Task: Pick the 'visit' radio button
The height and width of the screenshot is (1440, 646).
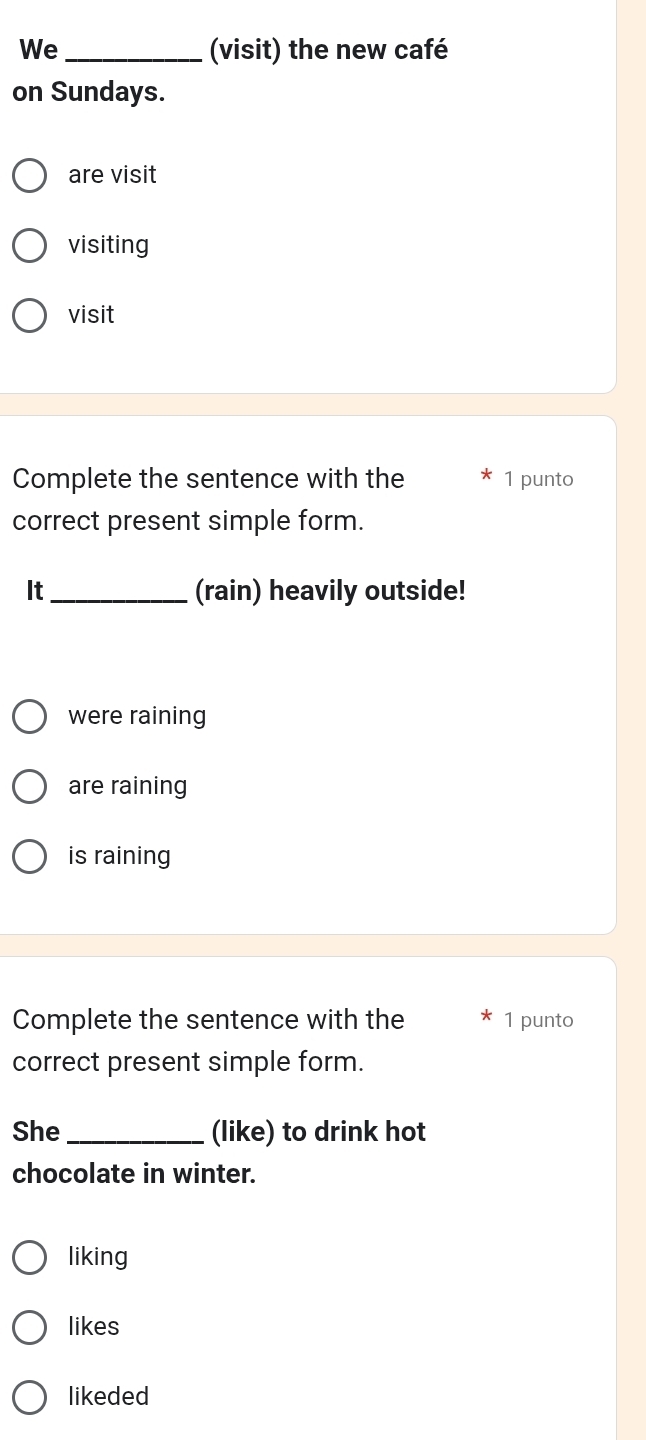Action: 30,315
